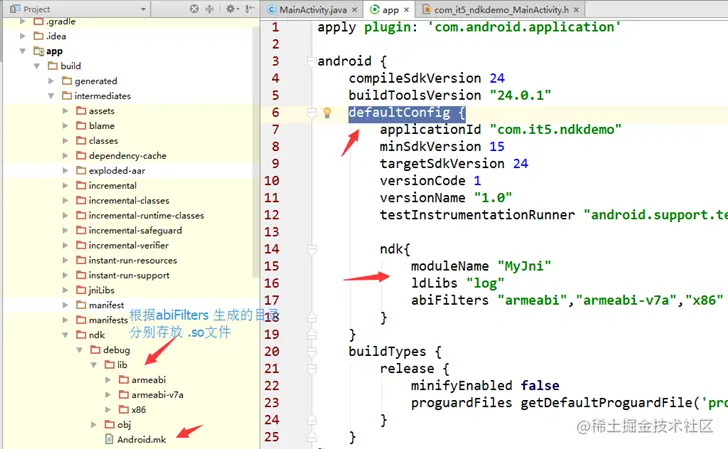
Task: Click the text compileSdkVersion 24
Action: pos(427,78)
